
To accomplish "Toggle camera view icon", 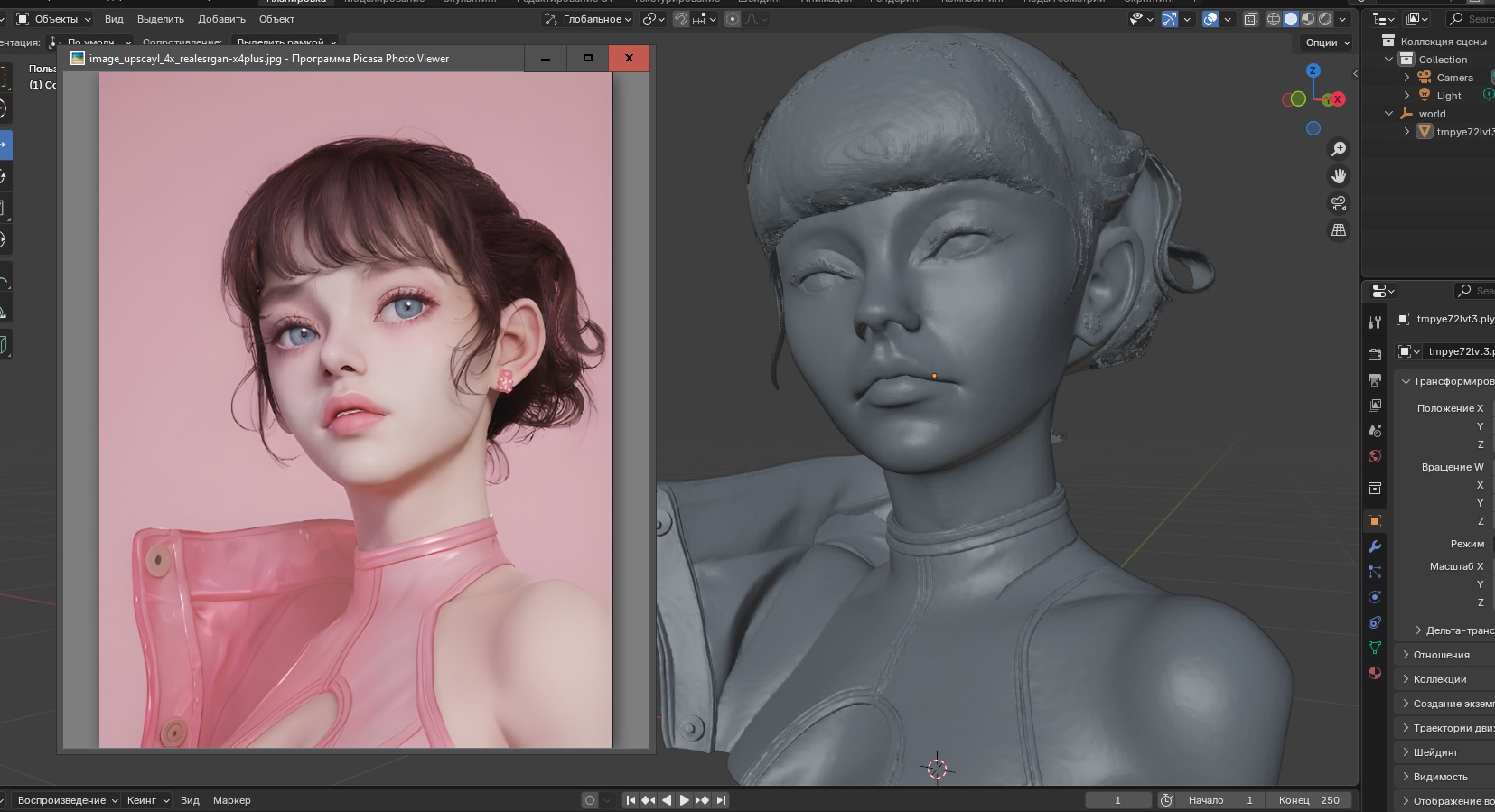I will click(x=1339, y=203).
